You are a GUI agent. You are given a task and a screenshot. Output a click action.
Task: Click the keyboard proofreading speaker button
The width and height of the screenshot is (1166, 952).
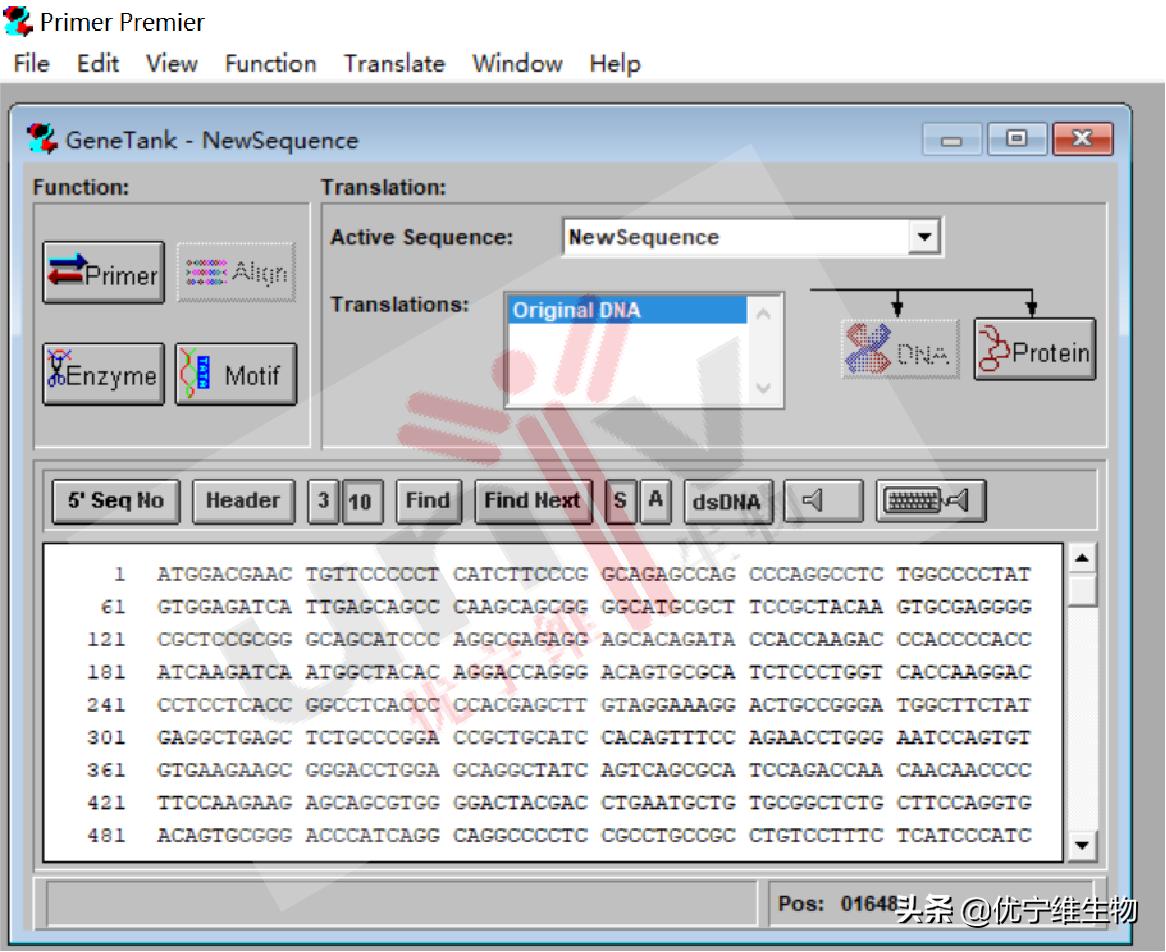[x=930, y=501]
